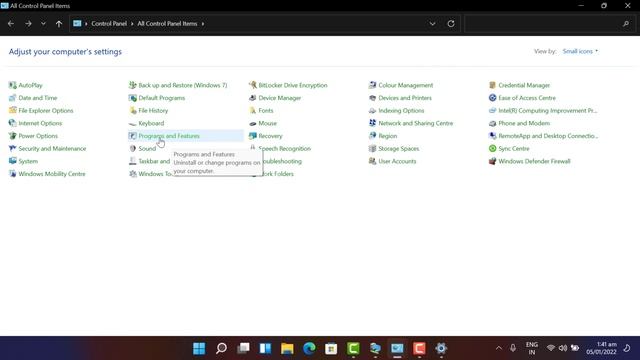Click the Search Control Panel field
The height and width of the screenshot is (360, 640).
pos(549,24)
